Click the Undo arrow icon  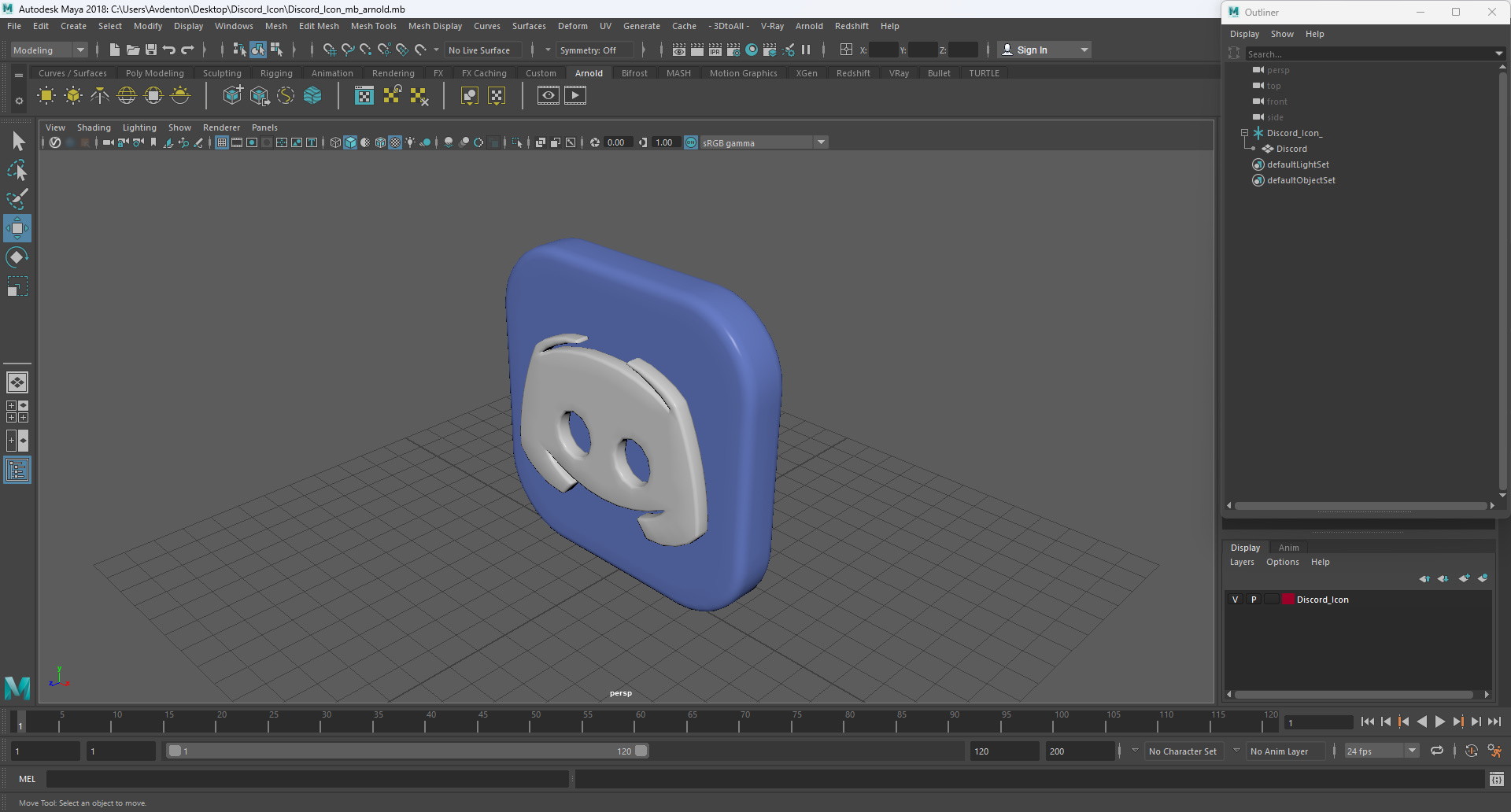pos(169,50)
